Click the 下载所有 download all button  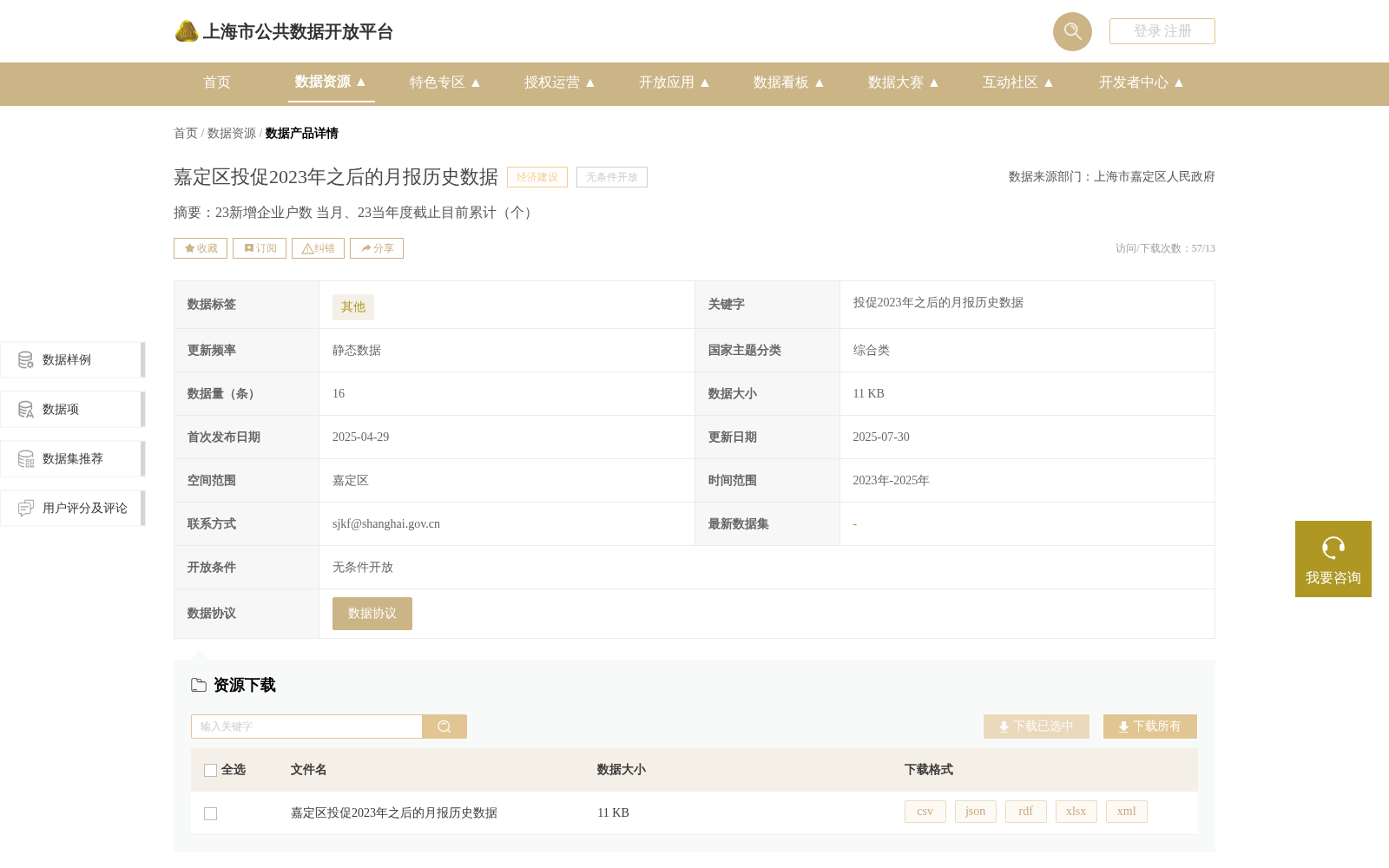tap(1150, 727)
